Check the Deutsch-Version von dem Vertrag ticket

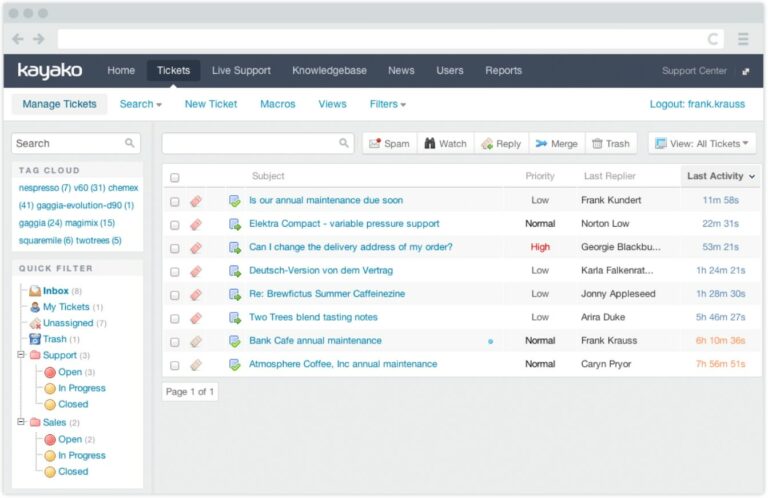tap(174, 272)
